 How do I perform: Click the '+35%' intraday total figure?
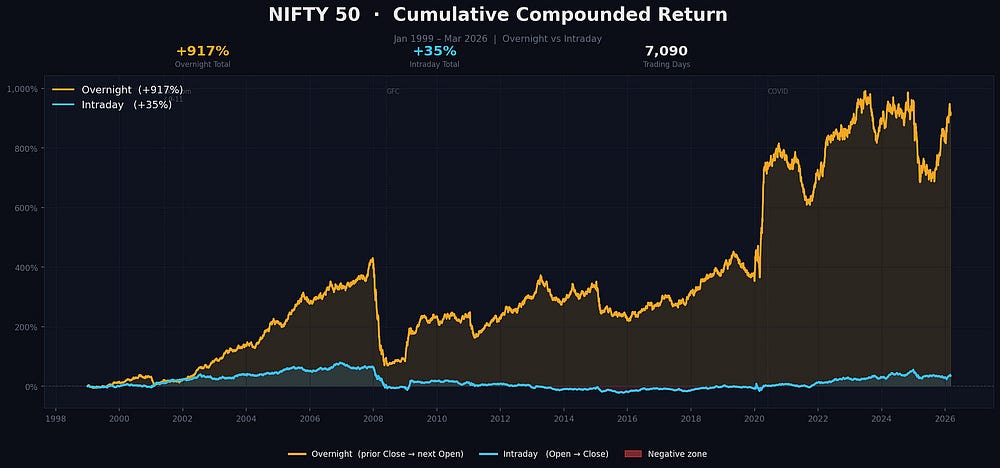point(434,51)
